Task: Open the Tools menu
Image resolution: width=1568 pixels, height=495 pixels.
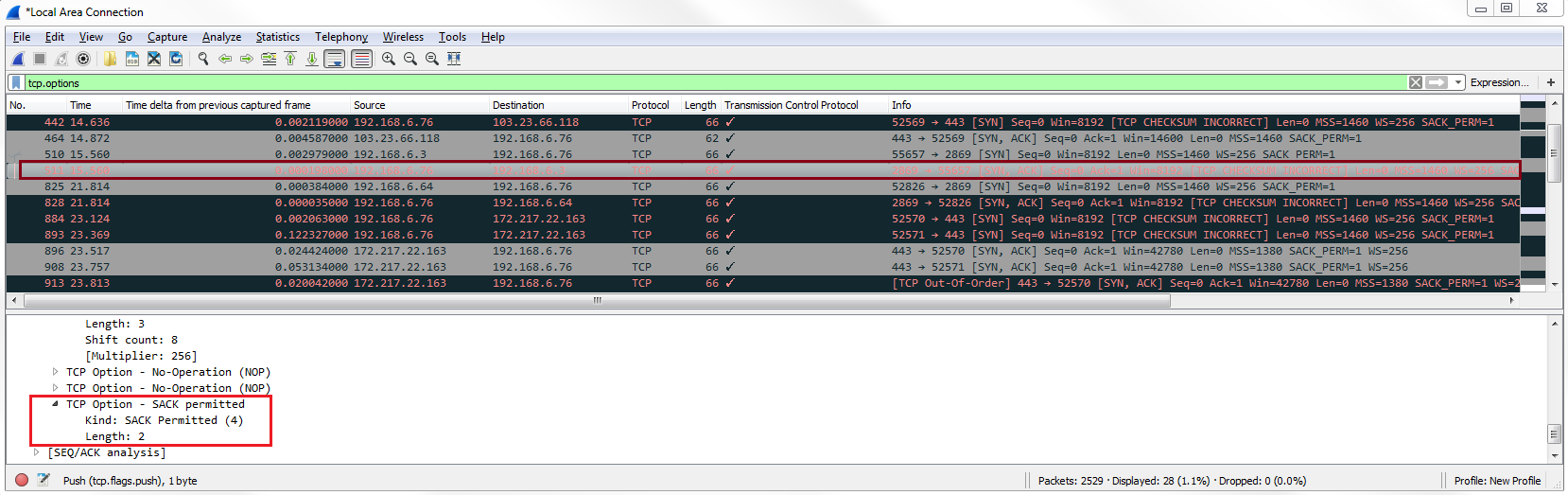Action: [x=452, y=37]
